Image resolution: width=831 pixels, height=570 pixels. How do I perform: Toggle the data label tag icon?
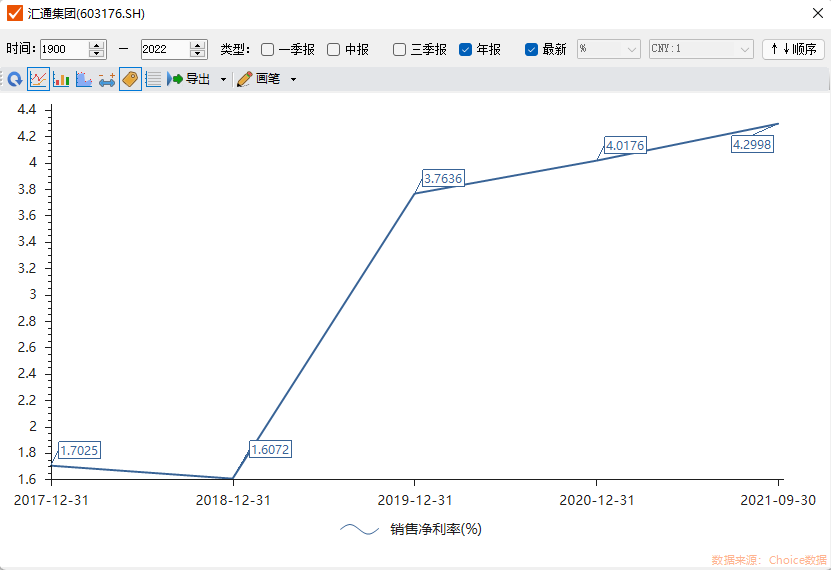(x=130, y=79)
